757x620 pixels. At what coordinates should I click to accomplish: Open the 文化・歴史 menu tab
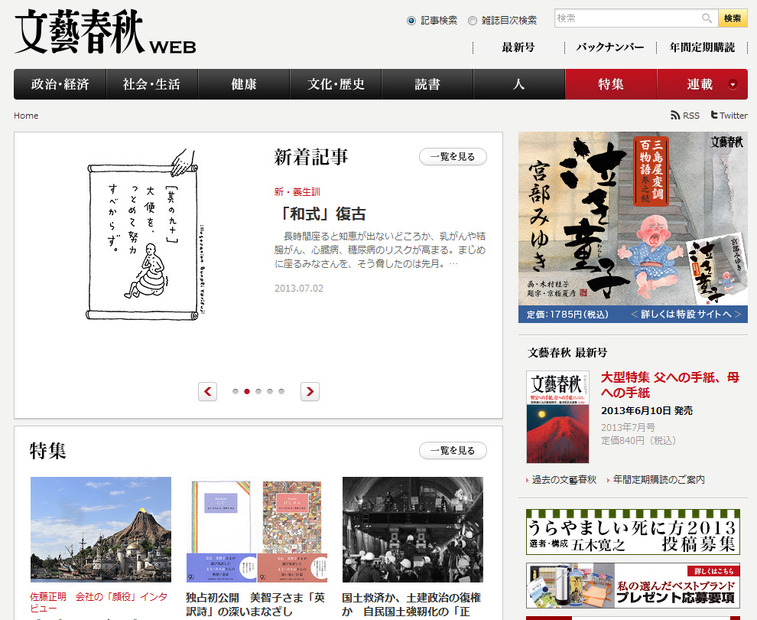[336, 84]
